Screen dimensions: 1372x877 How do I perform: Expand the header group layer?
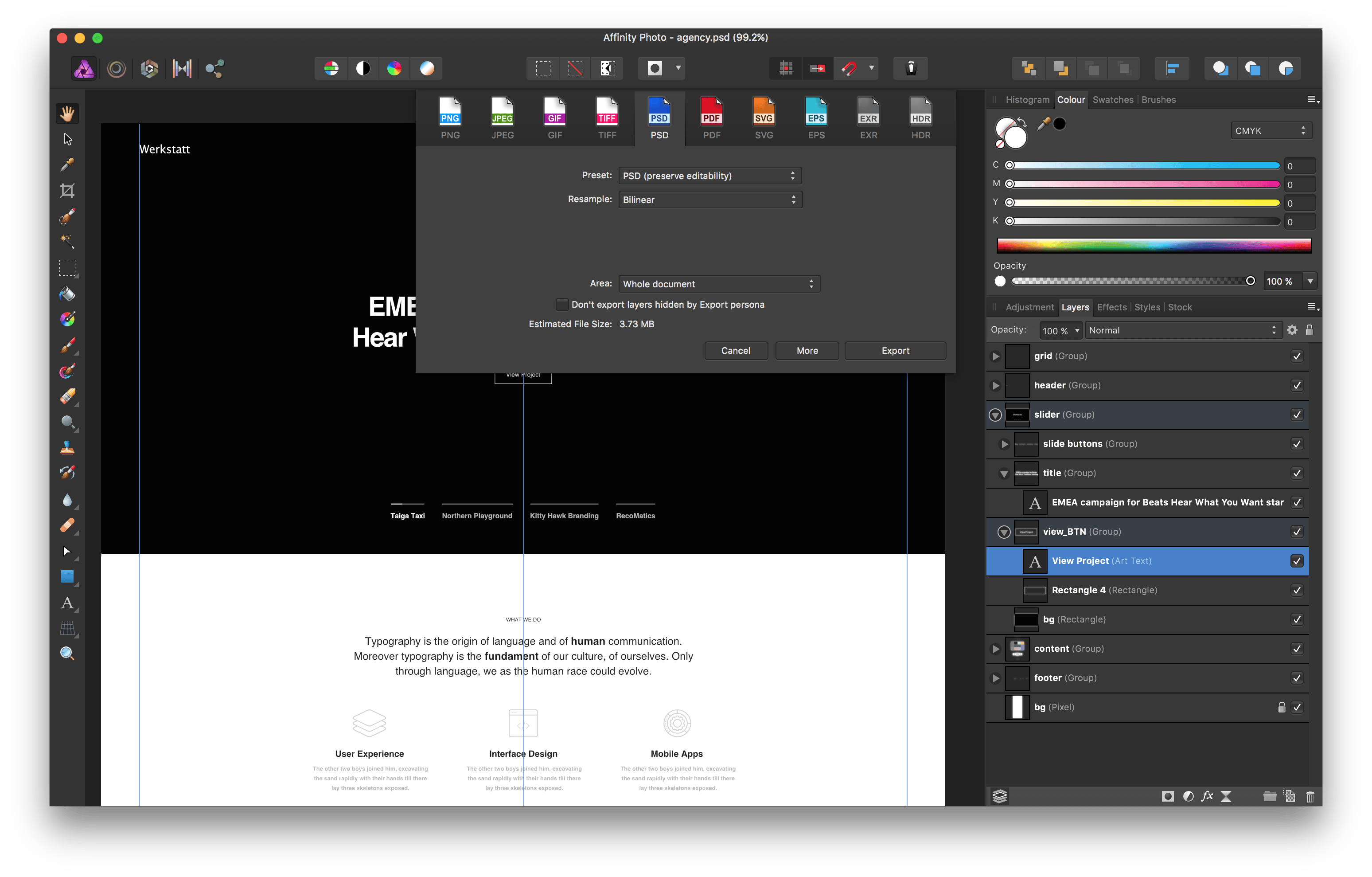pyautogui.click(x=995, y=385)
